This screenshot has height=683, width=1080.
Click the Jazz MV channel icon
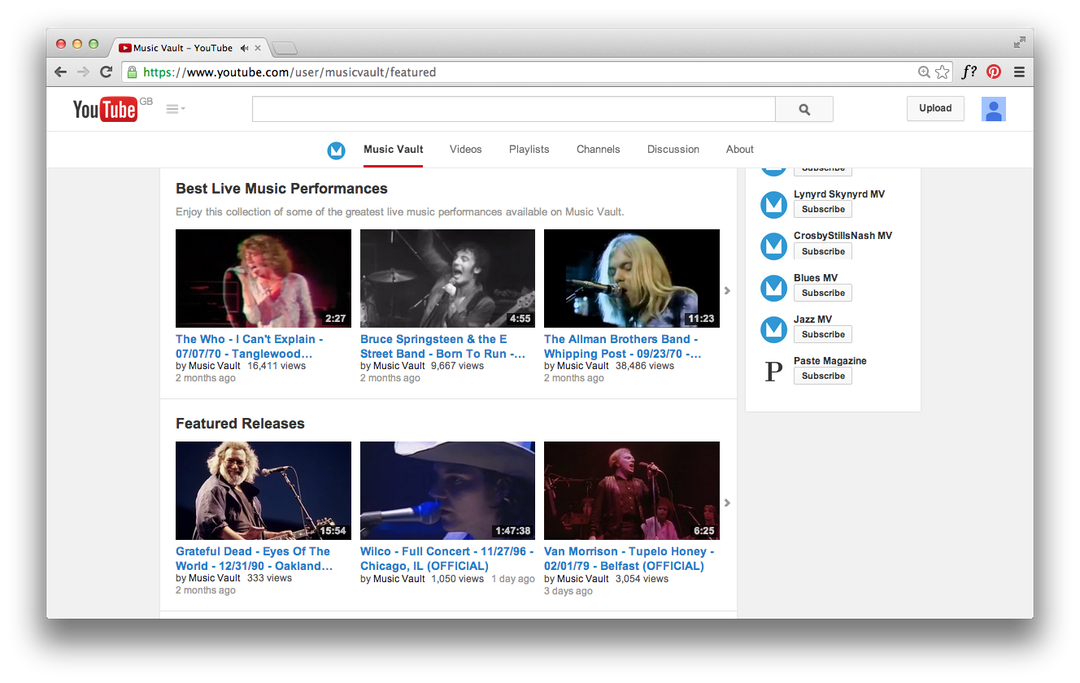pyautogui.click(x=773, y=329)
